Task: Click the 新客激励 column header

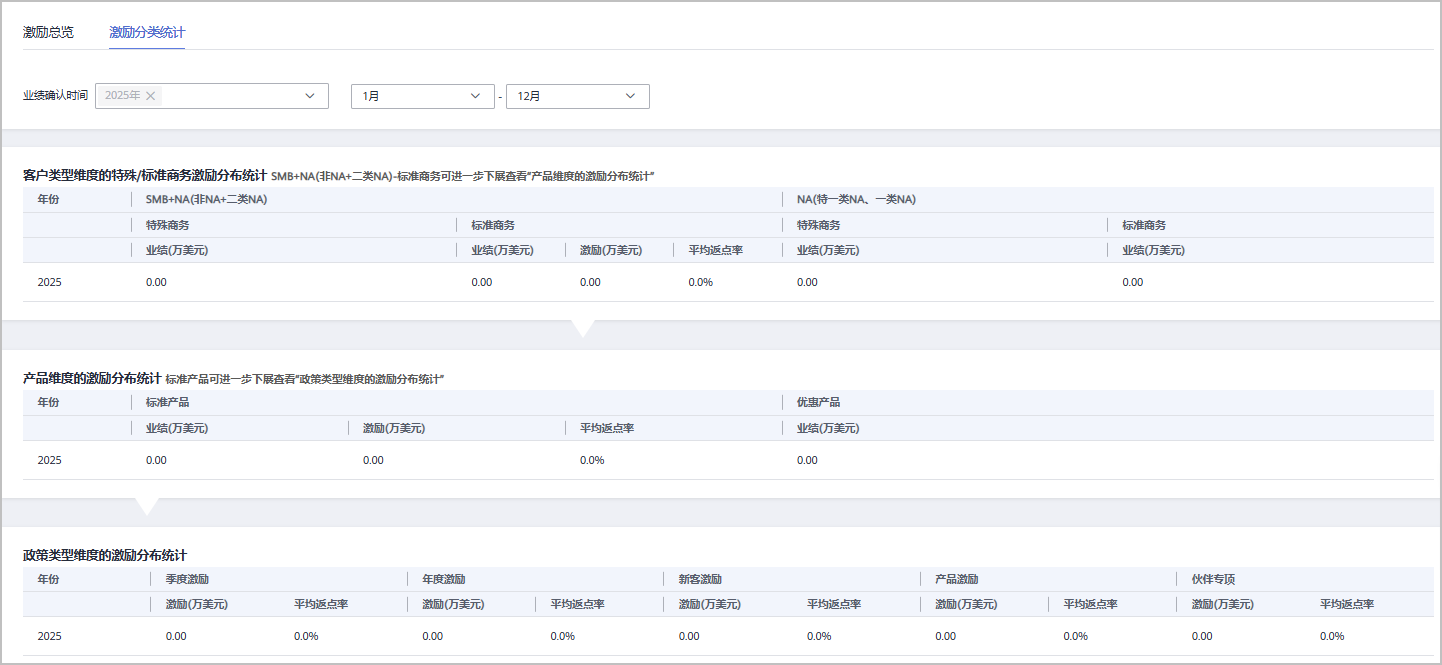Action: (700, 579)
